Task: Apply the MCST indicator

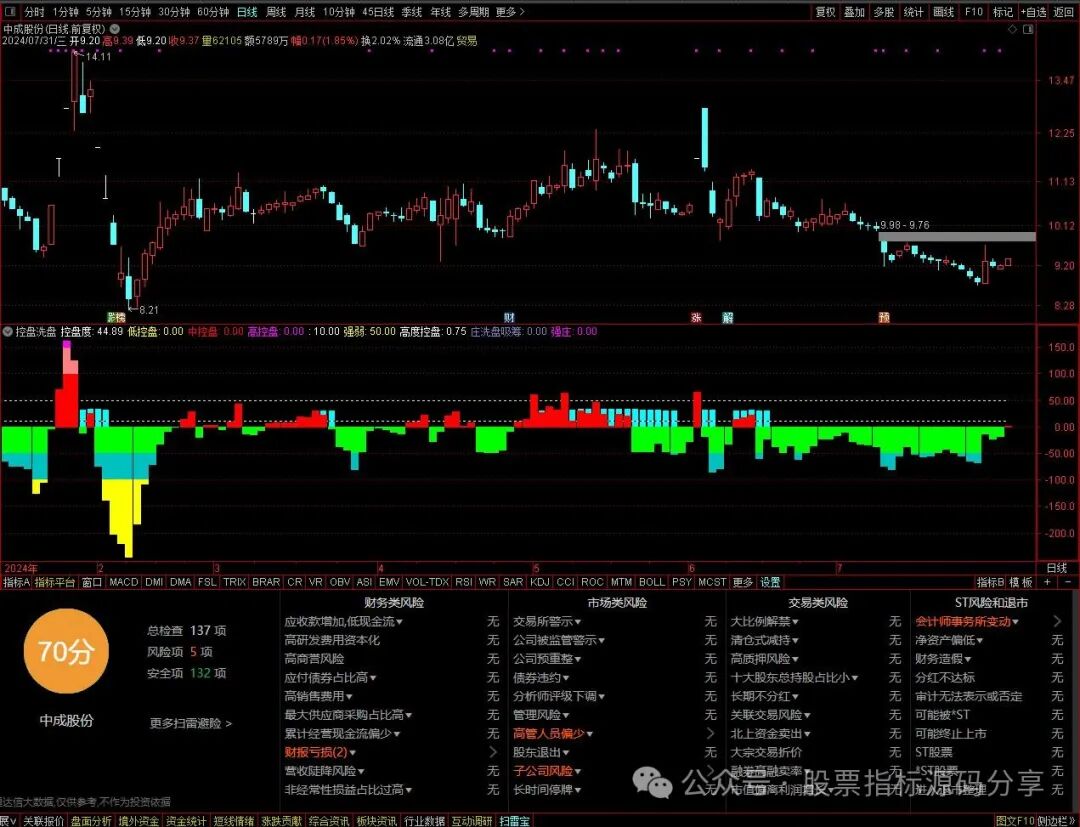Action: (712, 582)
